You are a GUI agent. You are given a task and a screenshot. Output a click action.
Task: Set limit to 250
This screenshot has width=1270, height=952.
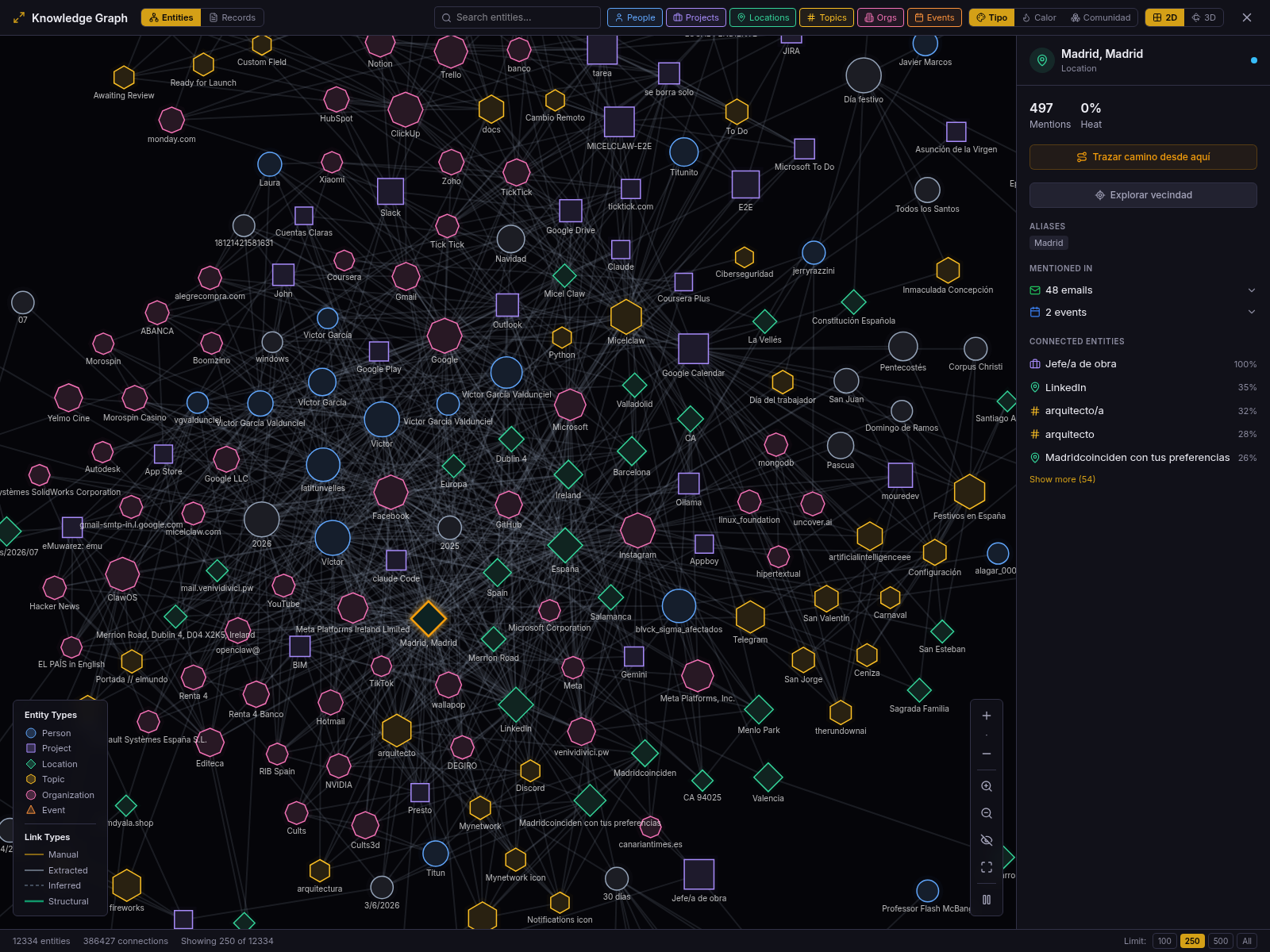[1192, 941]
